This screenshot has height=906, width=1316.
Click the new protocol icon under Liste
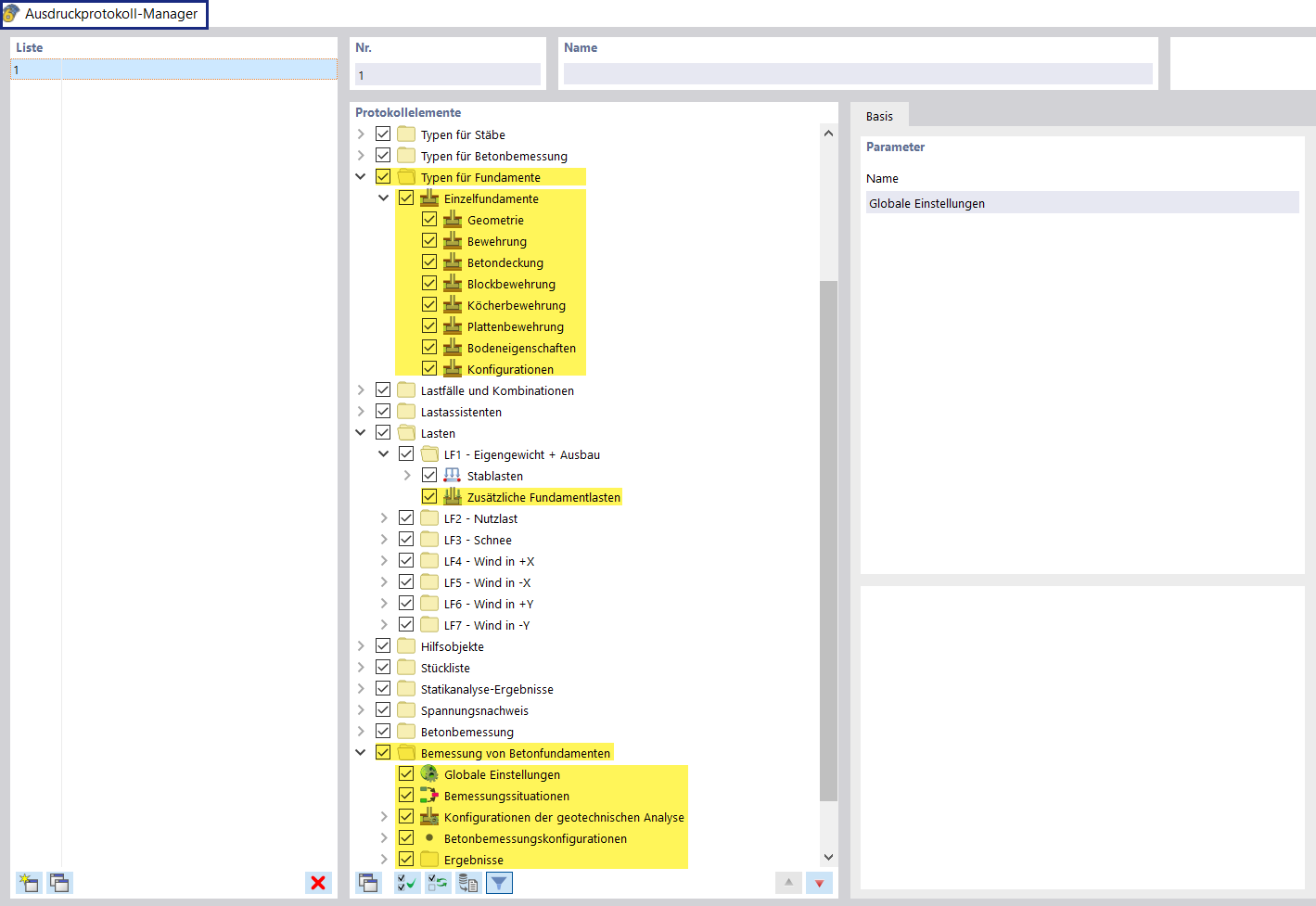[29, 883]
